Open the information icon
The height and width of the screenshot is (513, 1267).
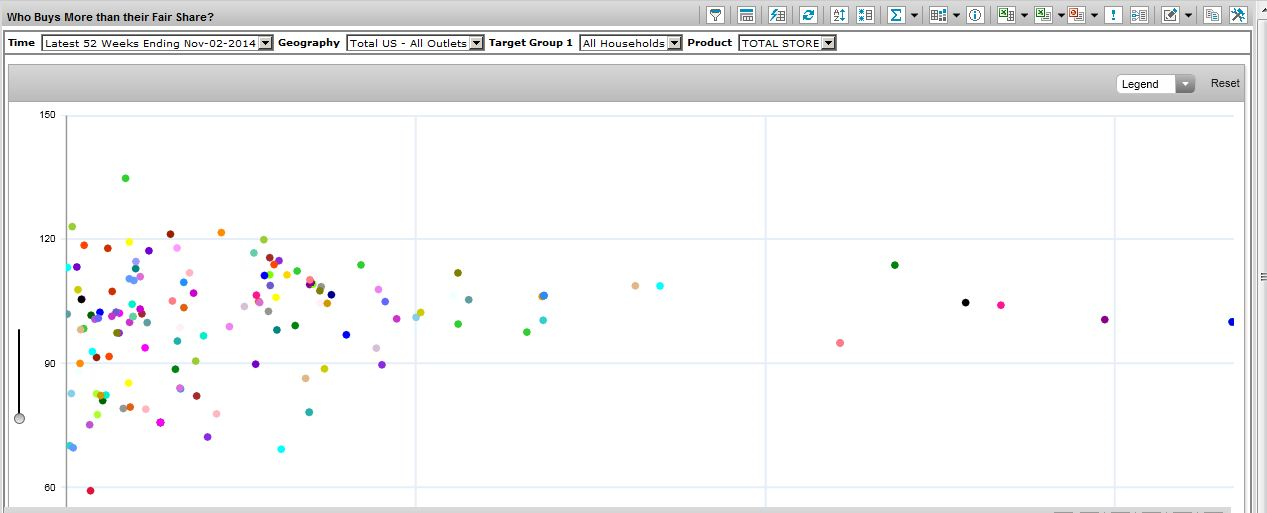point(976,15)
